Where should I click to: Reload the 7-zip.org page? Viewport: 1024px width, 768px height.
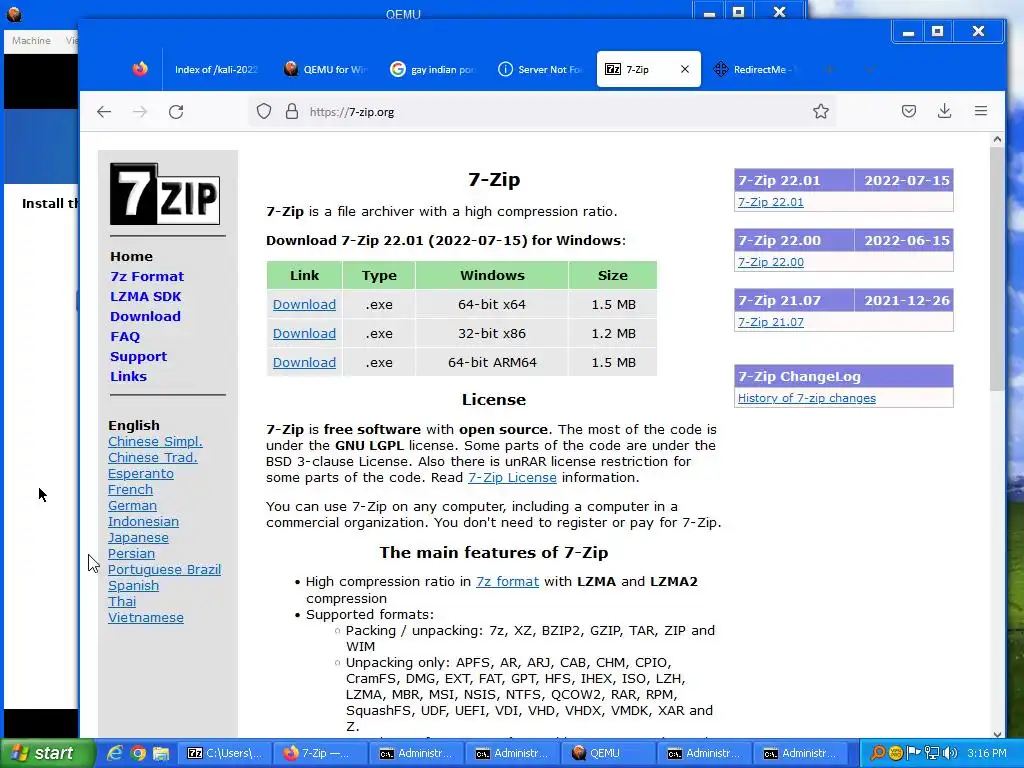pos(176,112)
